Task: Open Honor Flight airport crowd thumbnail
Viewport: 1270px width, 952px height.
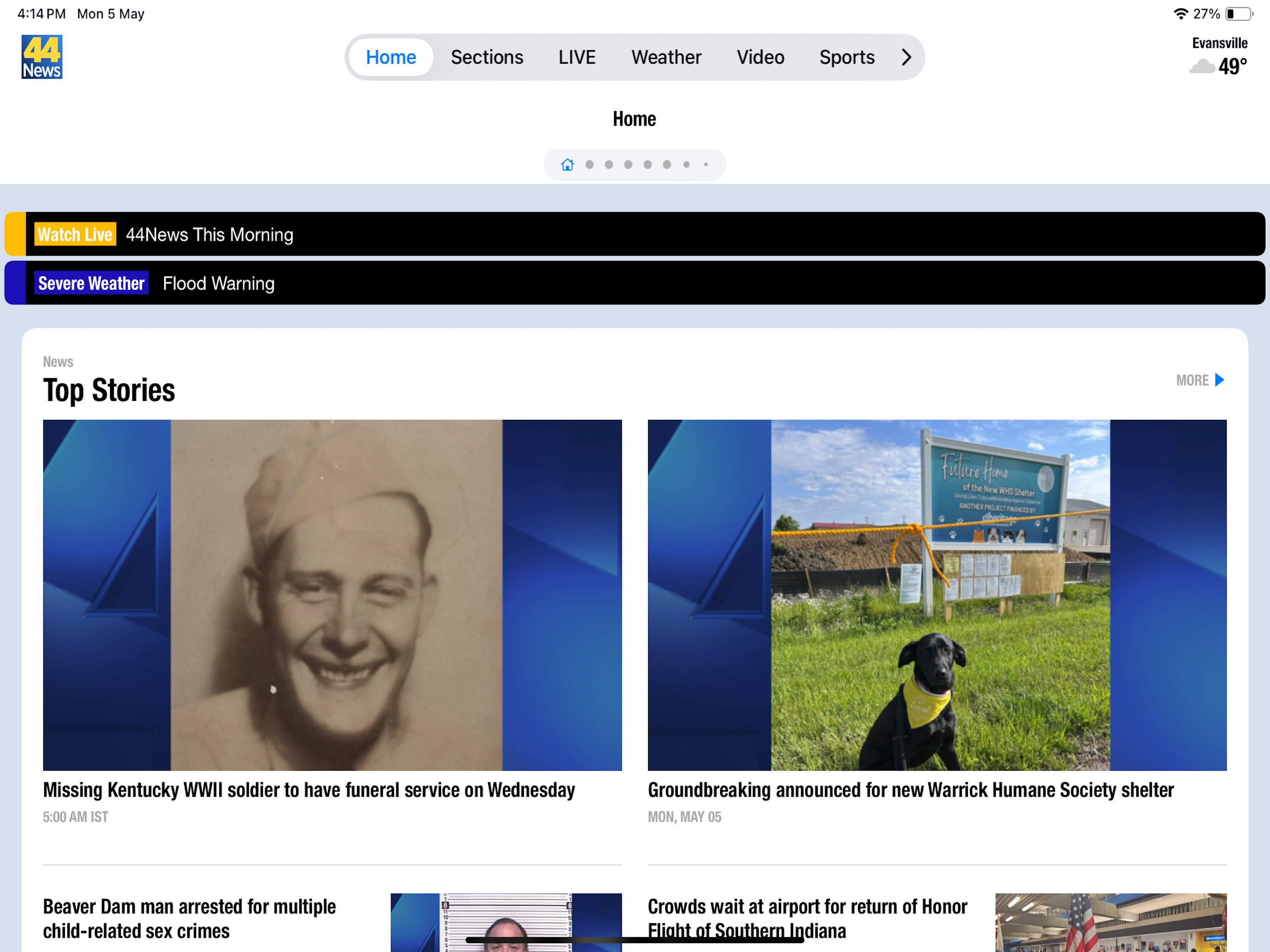Action: click(1111, 922)
